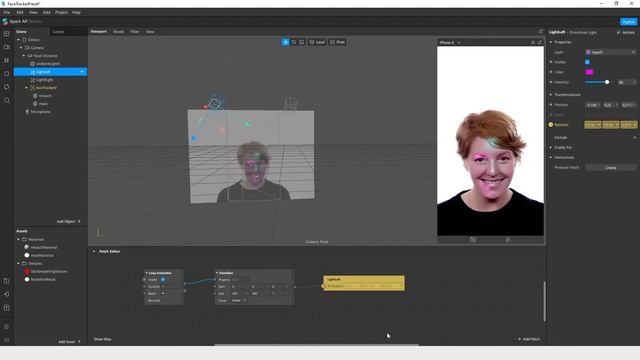640x360 pixels.
Task: Open the Layer dropdown in properties
Action: pyautogui.click(x=611, y=52)
